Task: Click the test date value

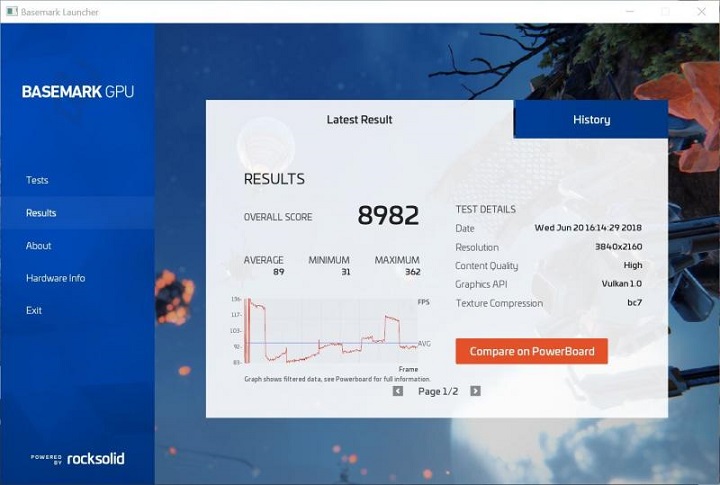Action: 588,228
